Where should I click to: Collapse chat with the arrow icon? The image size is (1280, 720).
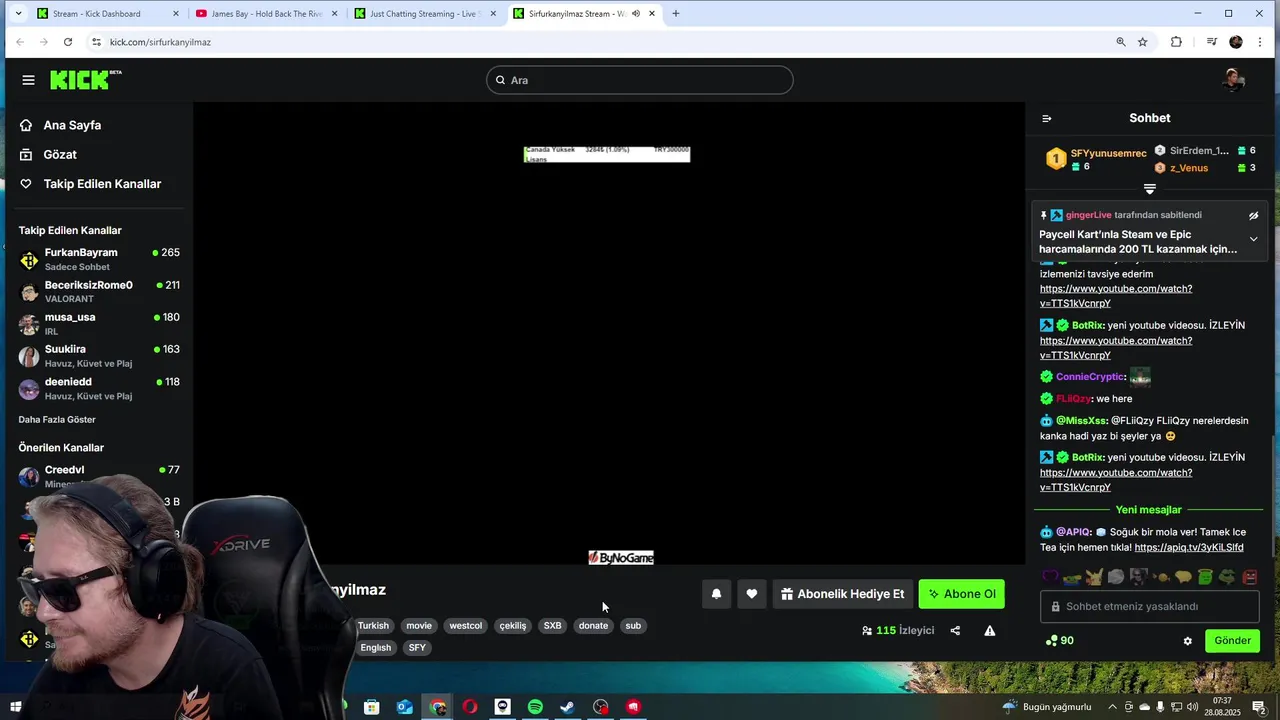(1047, 118)
